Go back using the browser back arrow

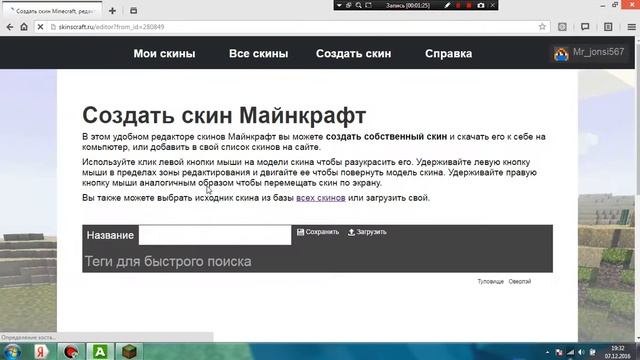click(x=10, y=27)
